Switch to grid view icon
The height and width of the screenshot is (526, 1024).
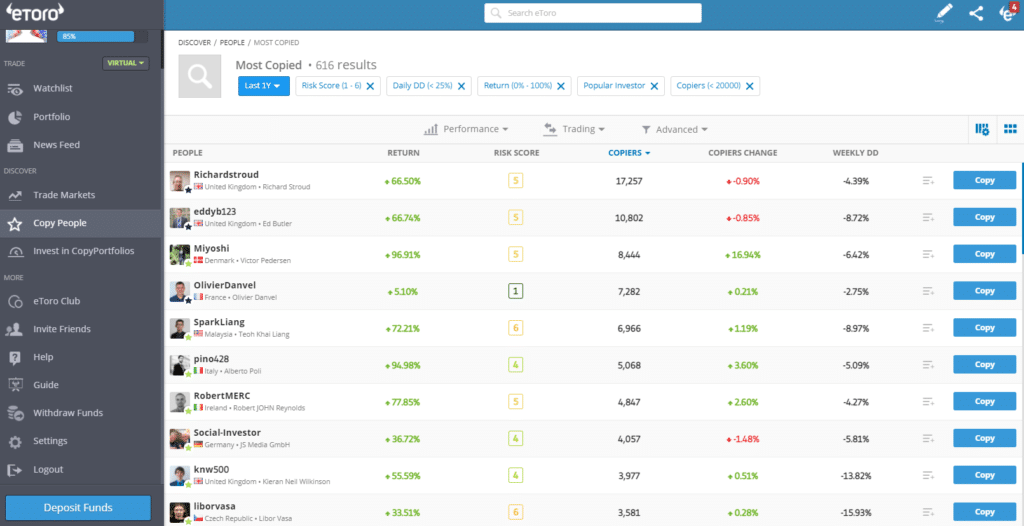pos(1010,129)
